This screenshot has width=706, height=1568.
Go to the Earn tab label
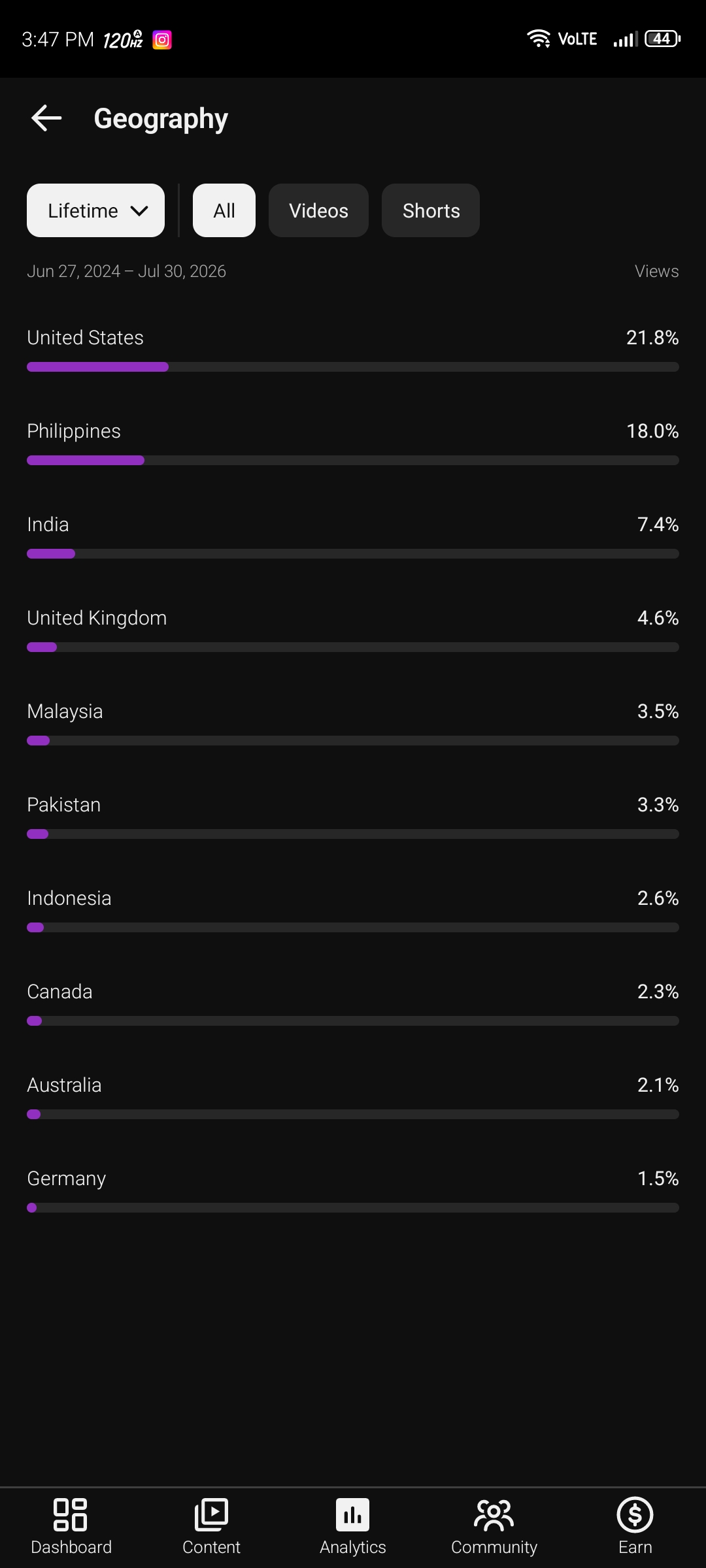click(x=635, y=1547)
